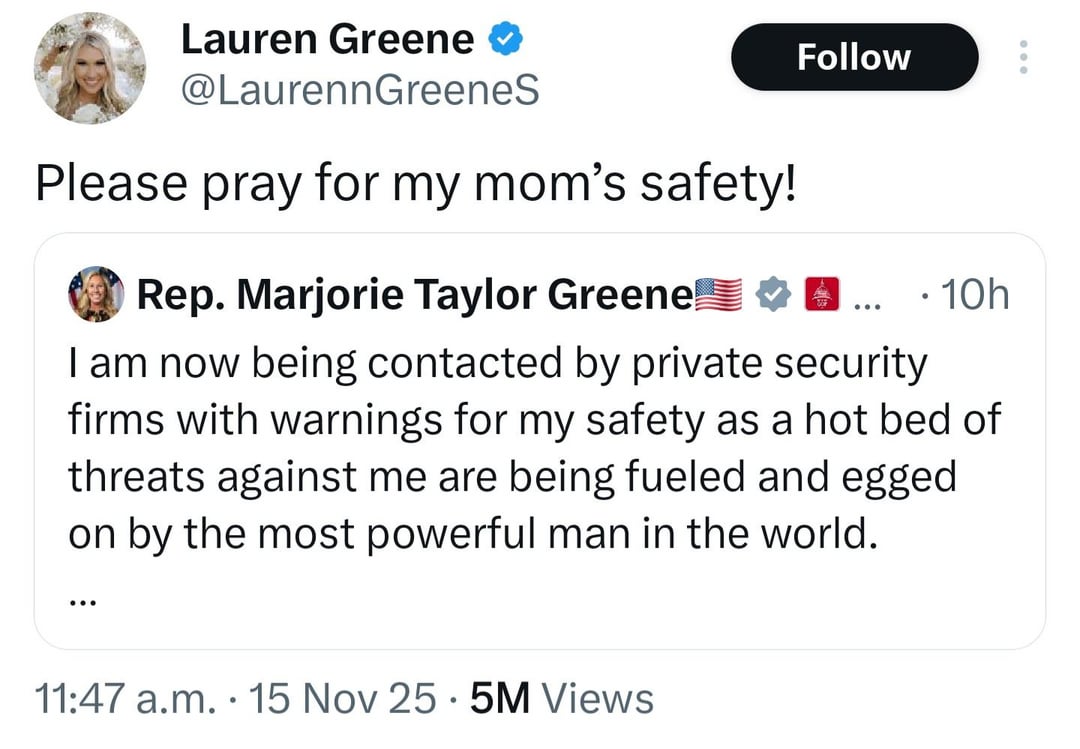Click the American flag emoji in quoted name

click(x=718, y=295)
